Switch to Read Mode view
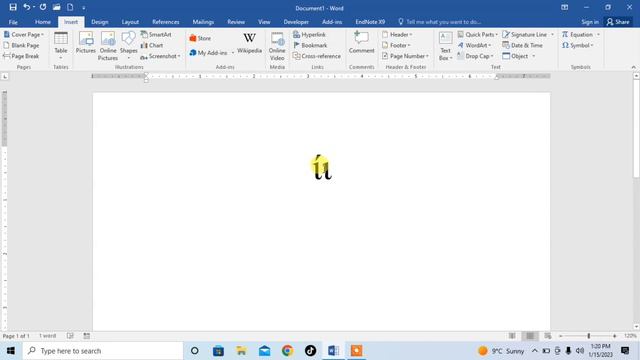Screen dimensions: 640x360 [512, 336]
